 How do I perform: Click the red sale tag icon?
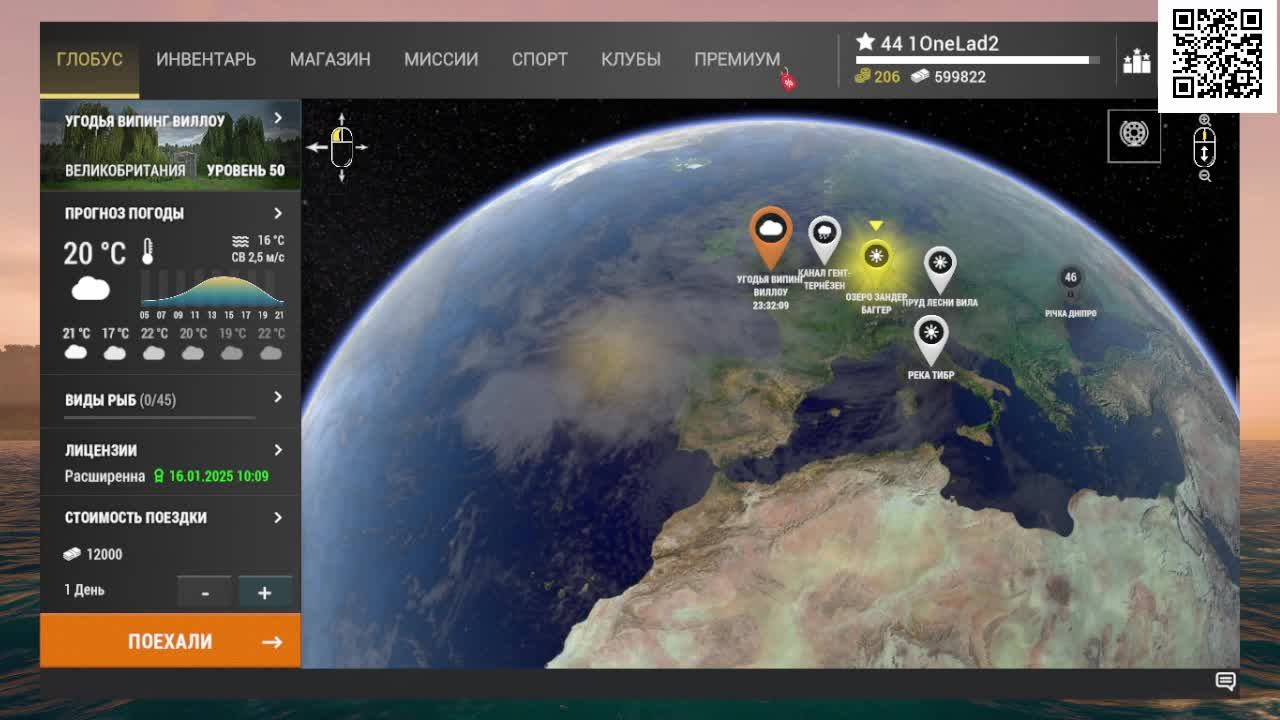click(x=788, y=80)
